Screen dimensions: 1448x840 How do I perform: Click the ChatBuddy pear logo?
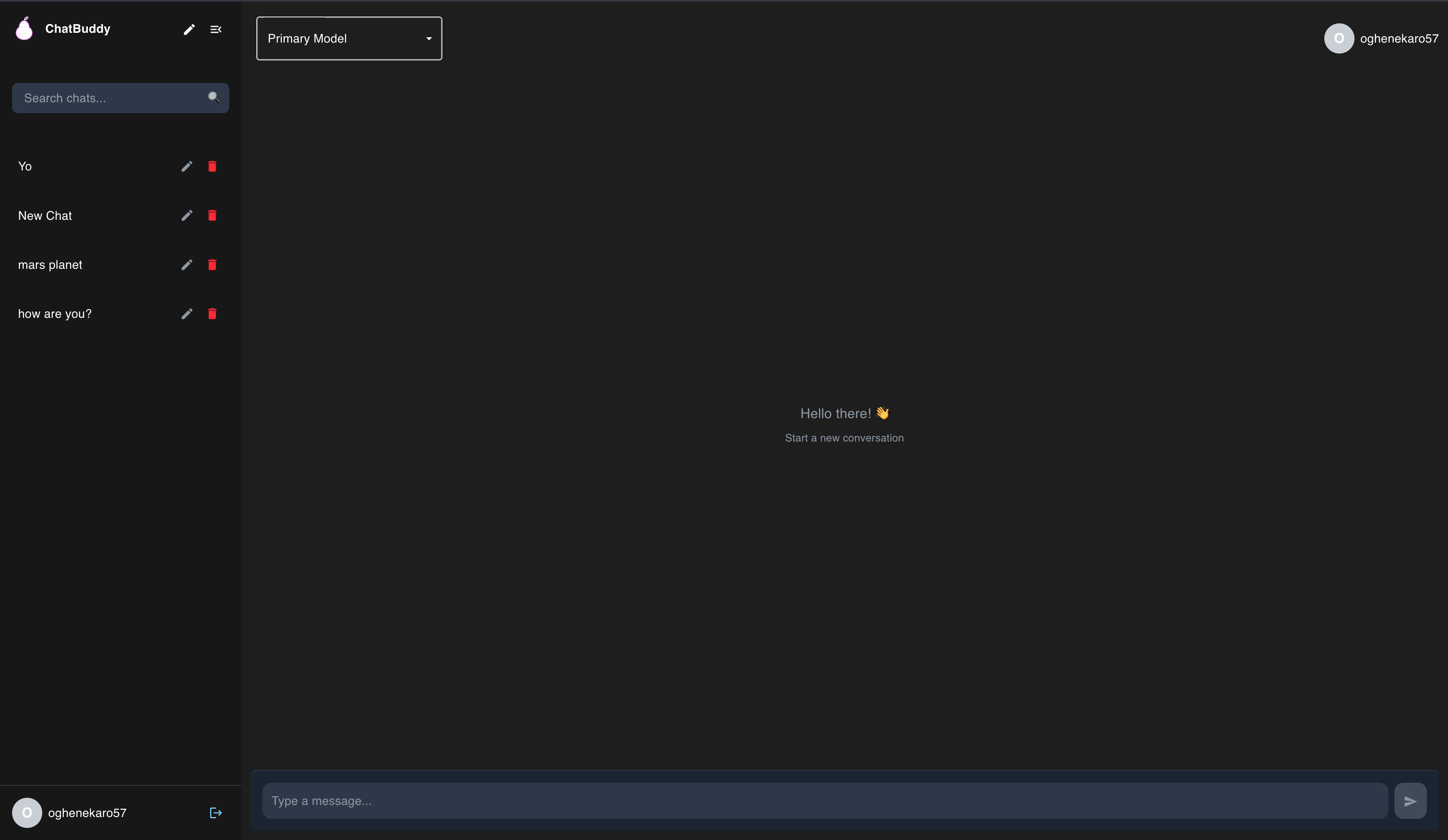point(24,28)
